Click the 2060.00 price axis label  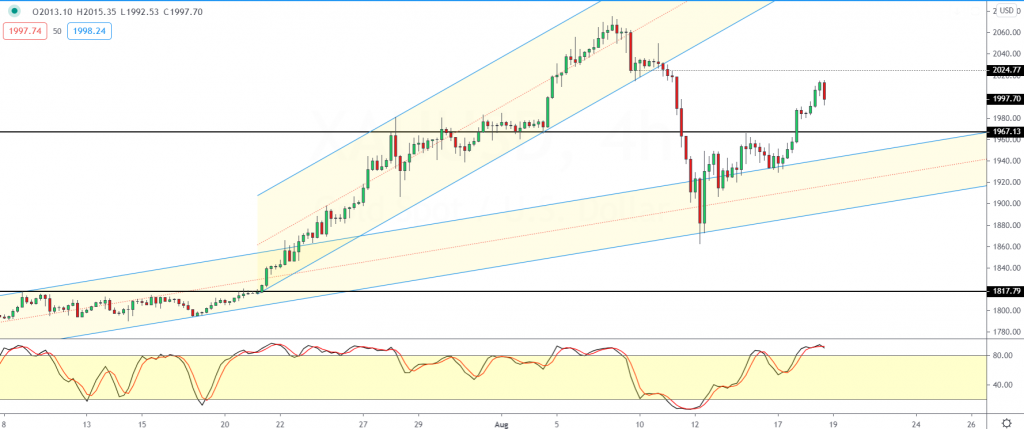pos(1006,33)
